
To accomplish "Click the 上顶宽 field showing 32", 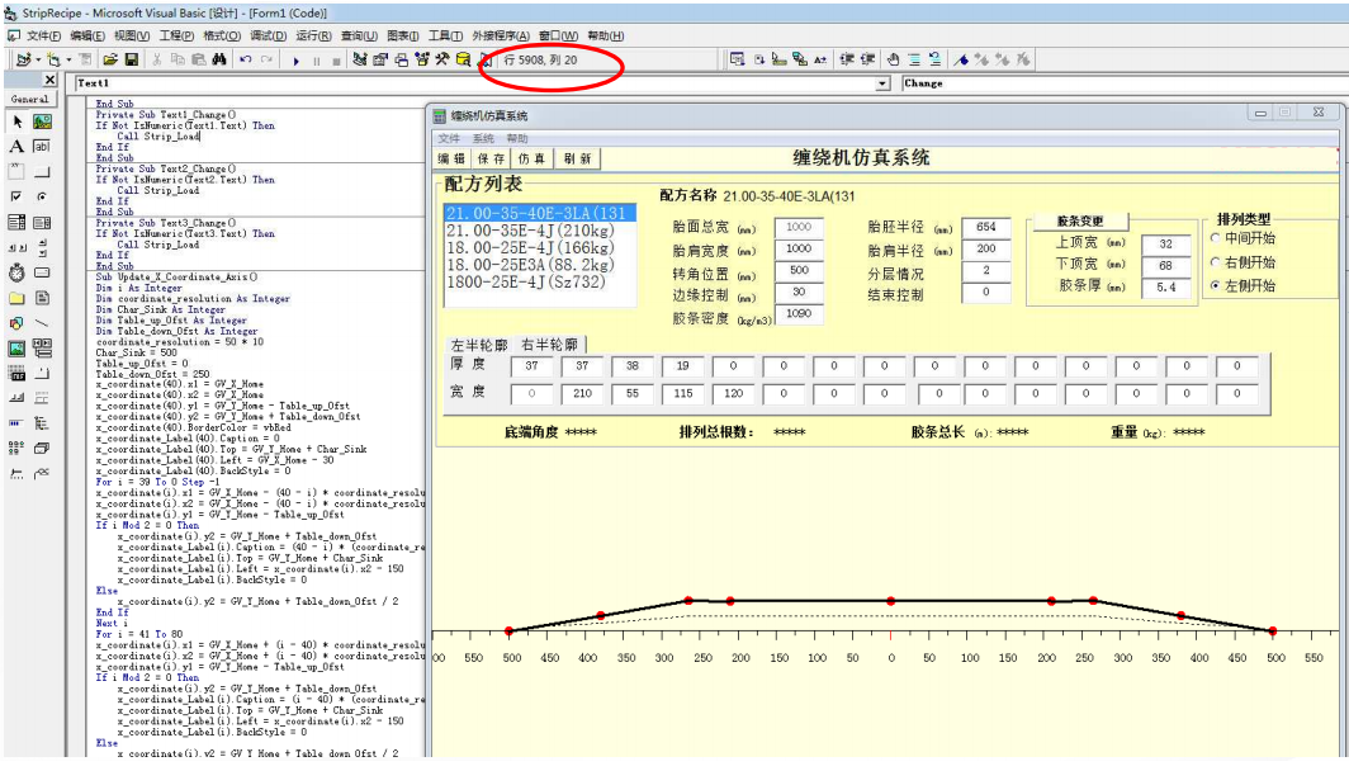I will tap(1166, 244).
